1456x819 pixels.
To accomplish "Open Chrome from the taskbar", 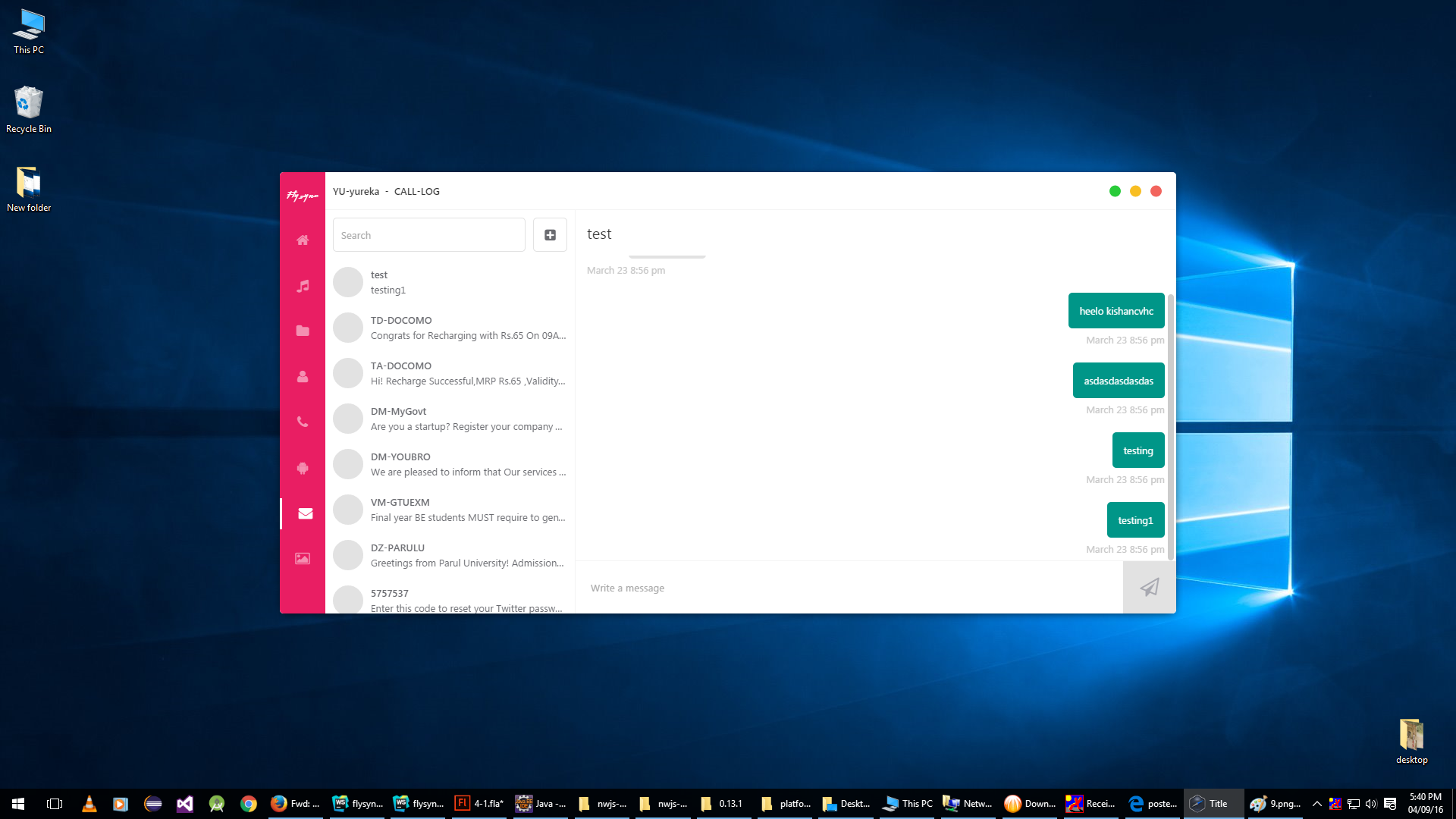I will coord(248,804).
